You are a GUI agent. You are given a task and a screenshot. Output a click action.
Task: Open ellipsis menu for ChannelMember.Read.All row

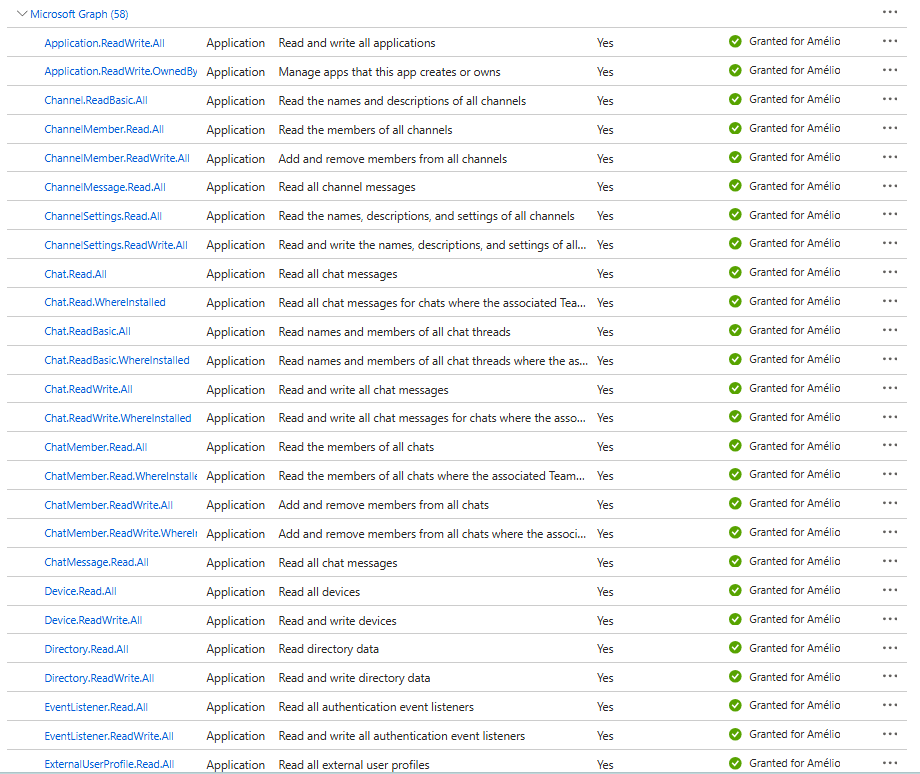(889, 128)
